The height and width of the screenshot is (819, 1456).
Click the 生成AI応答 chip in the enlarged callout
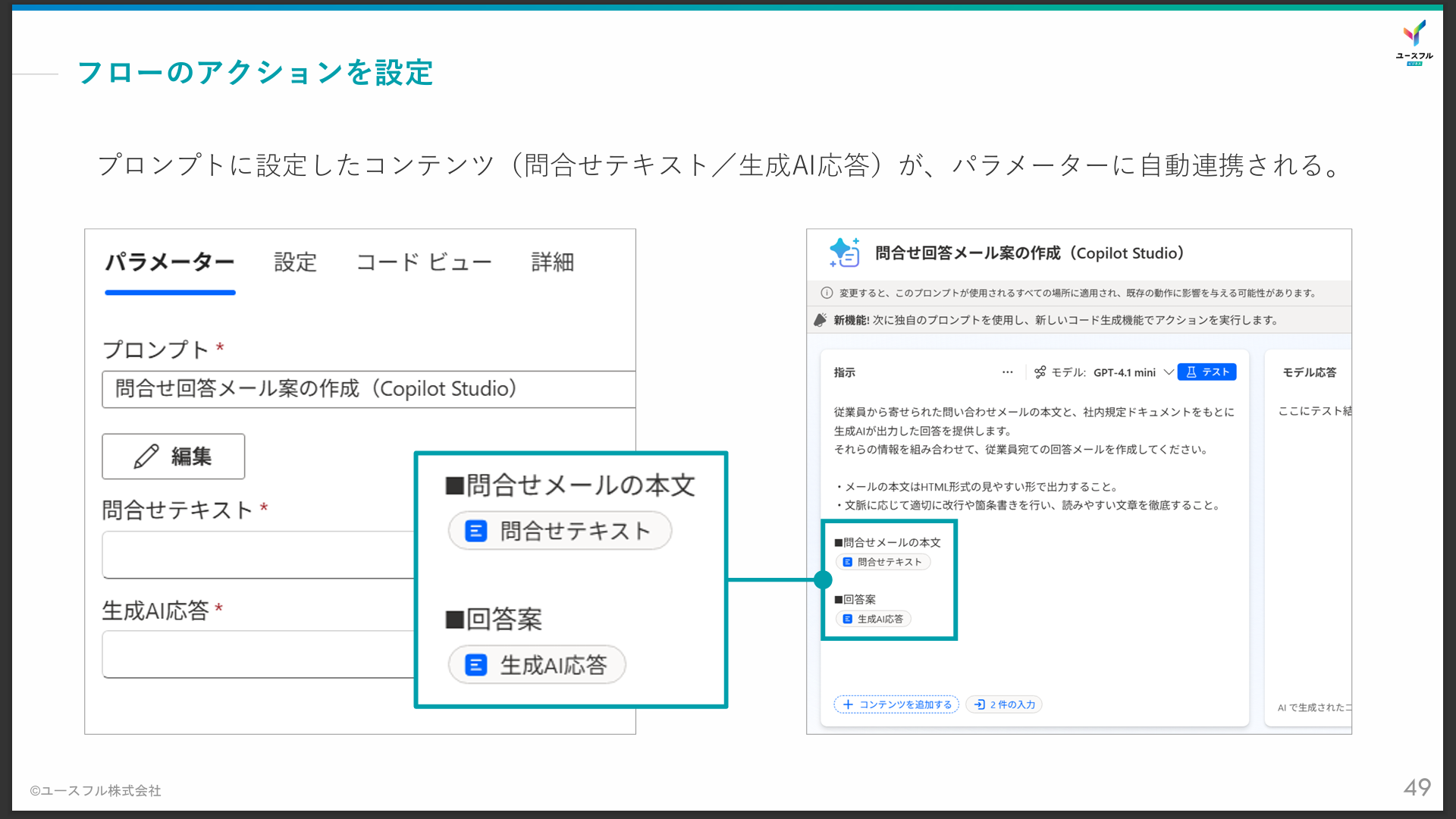(x=537, y=665)
